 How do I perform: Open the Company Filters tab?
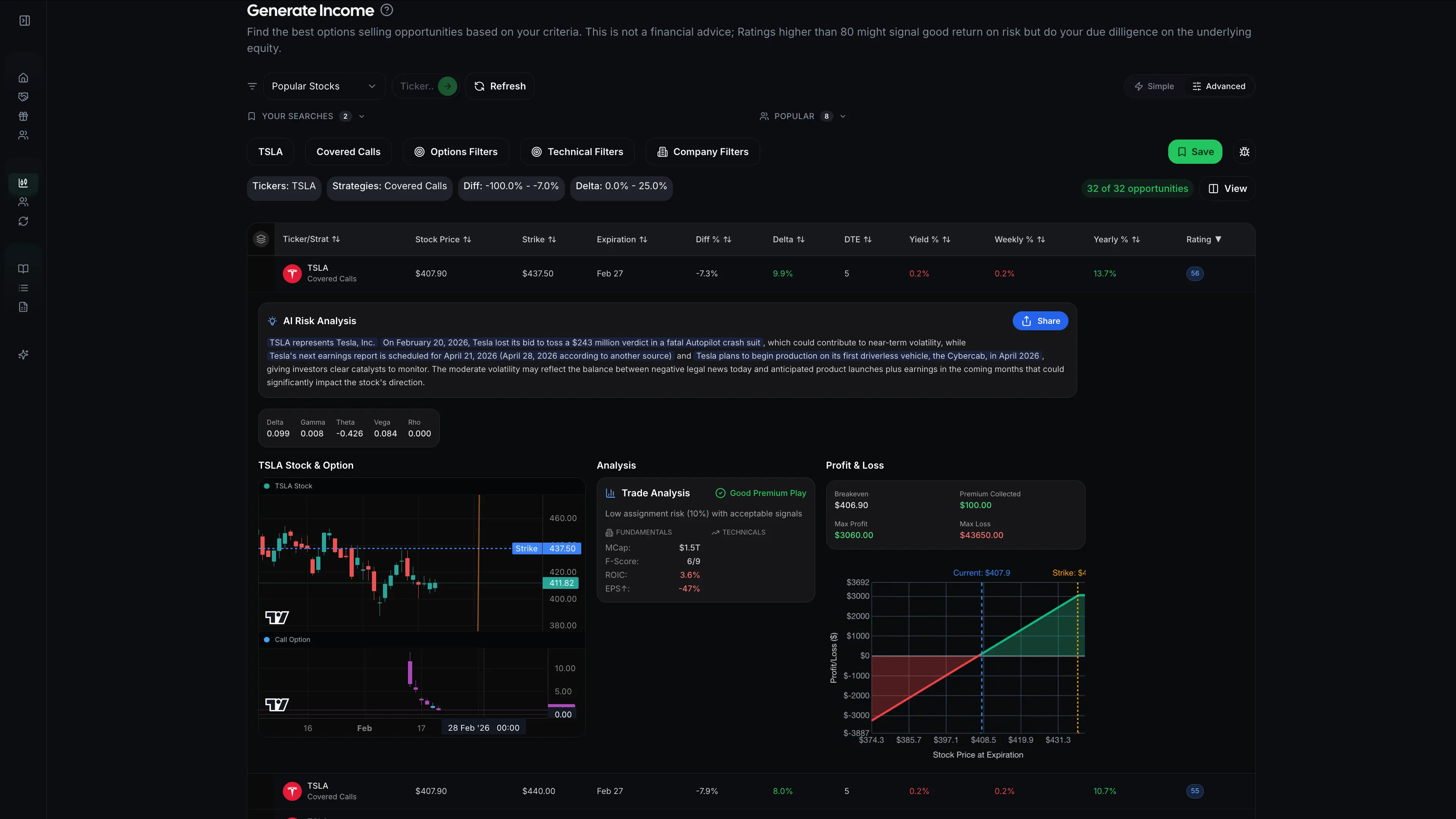[703, 152]
